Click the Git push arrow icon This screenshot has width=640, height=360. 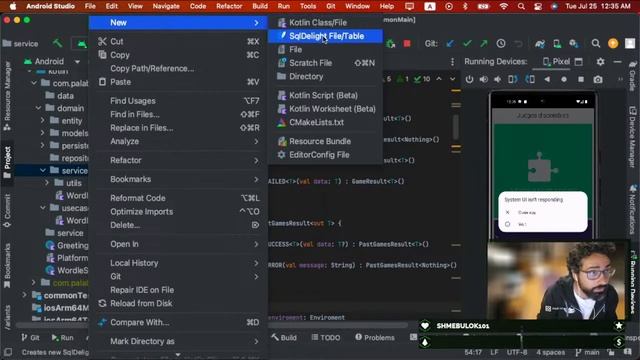click(484, 43)
